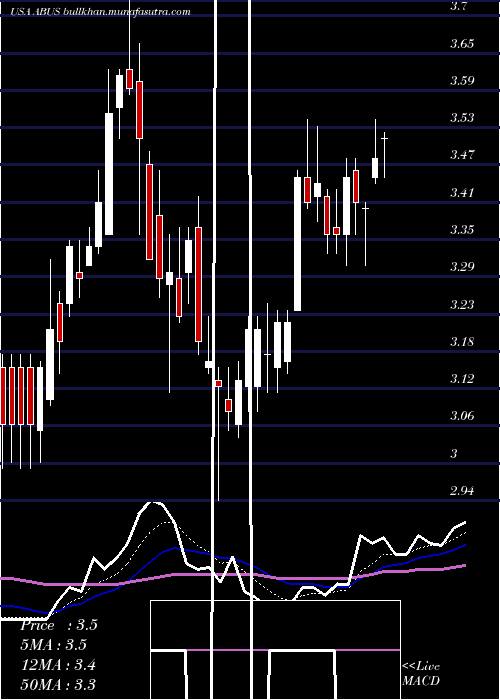
Task: Click the 3.53 price axis label
Action: point(462,118)
